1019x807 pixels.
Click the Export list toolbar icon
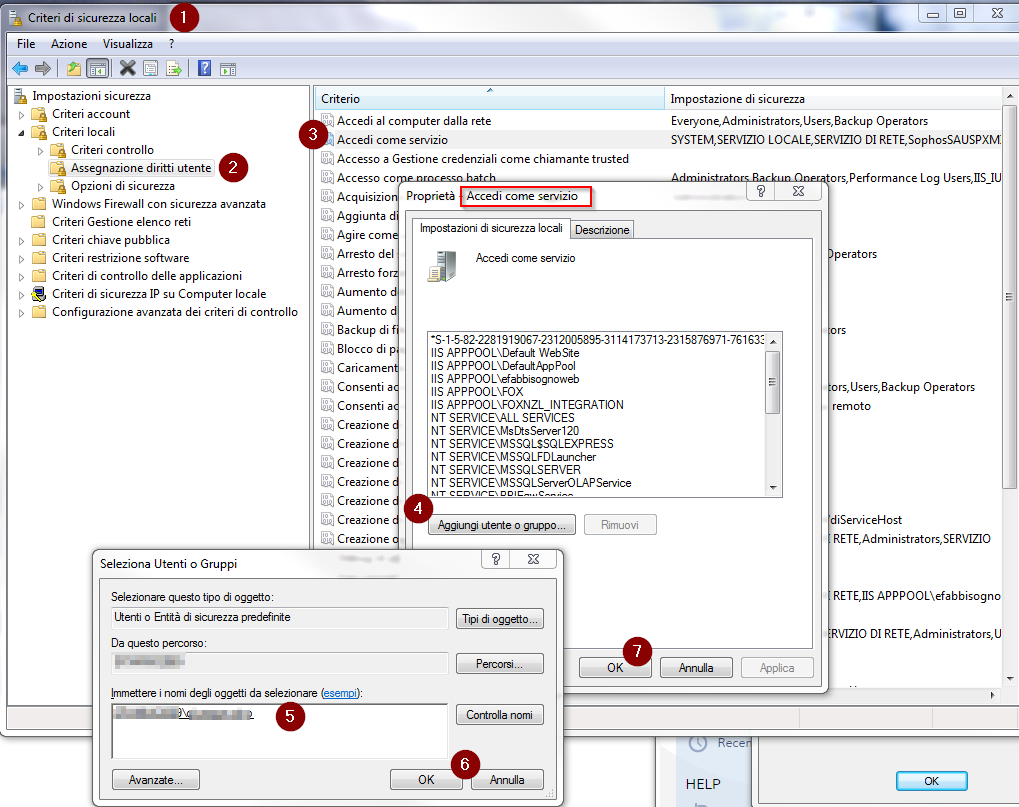click(x=175, y=68)
